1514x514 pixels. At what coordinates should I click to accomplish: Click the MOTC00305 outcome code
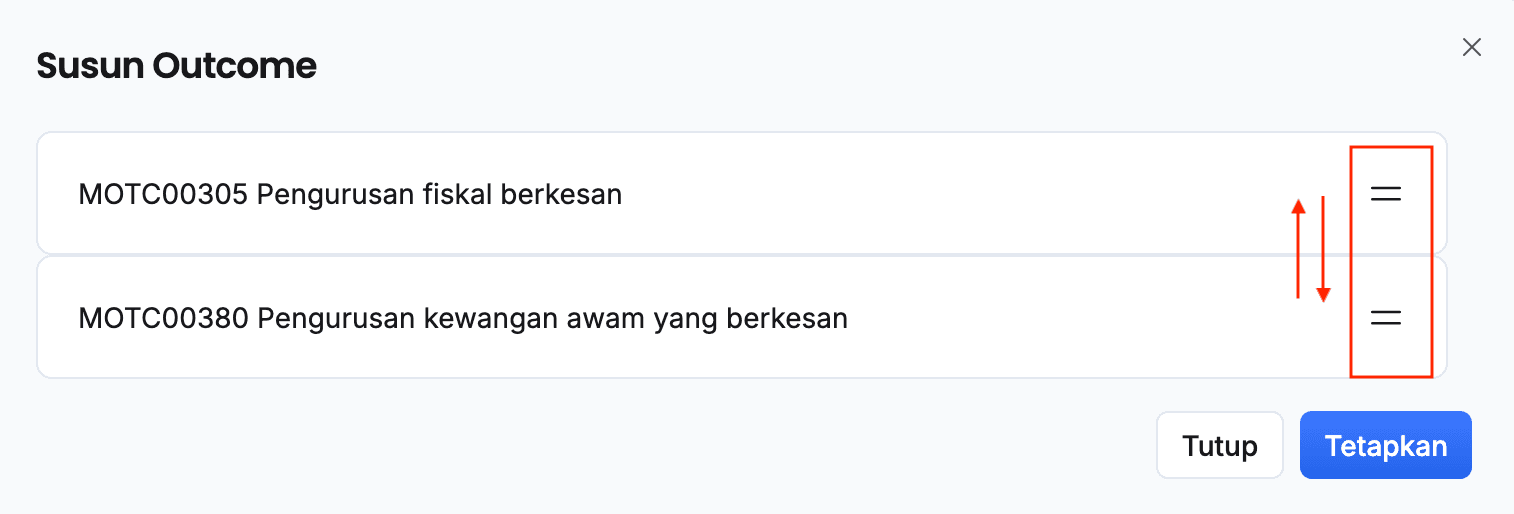[x=162, y=194]
